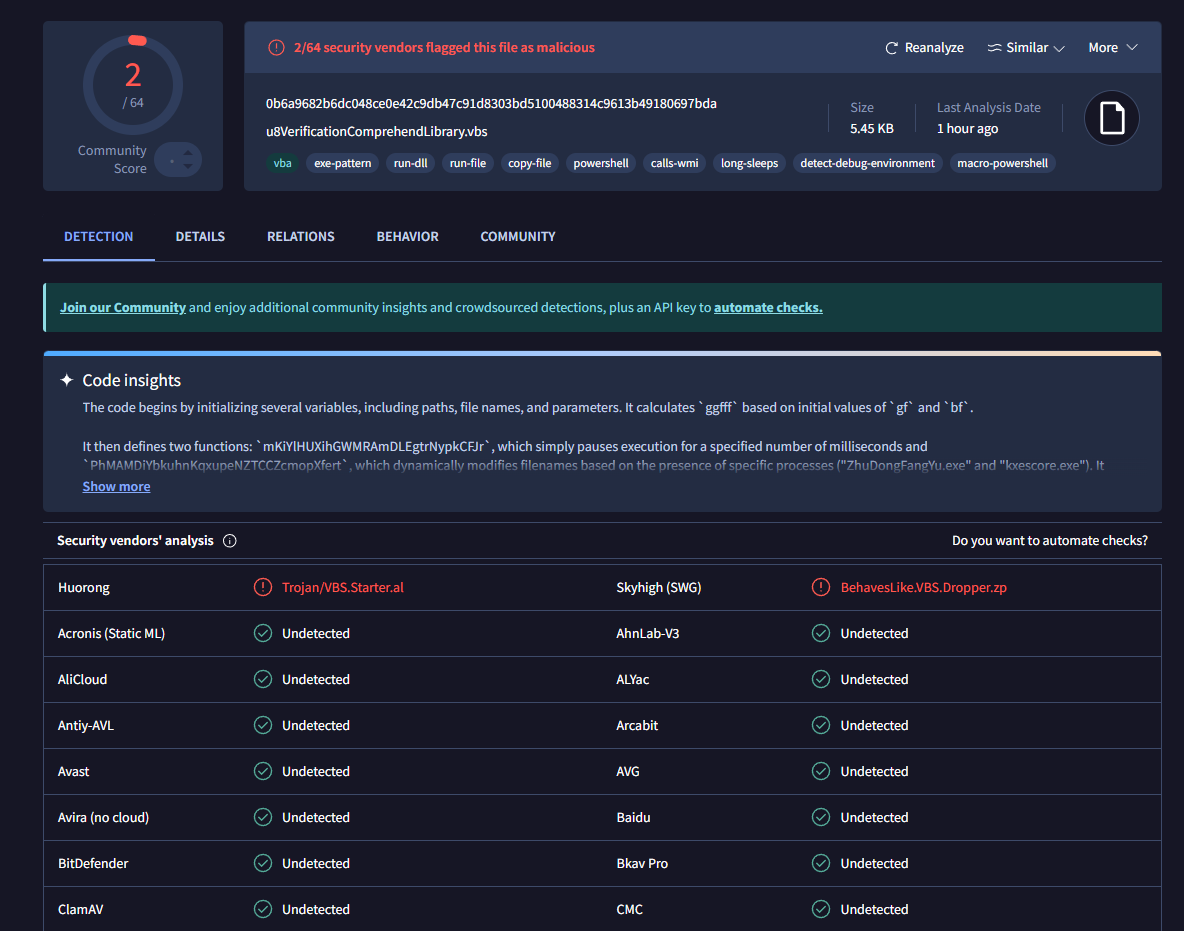Image resolution: width=1184 pixels, height=931 pixels.
Task: Upvote using the community score up arrow
Action: pos(188,153)
